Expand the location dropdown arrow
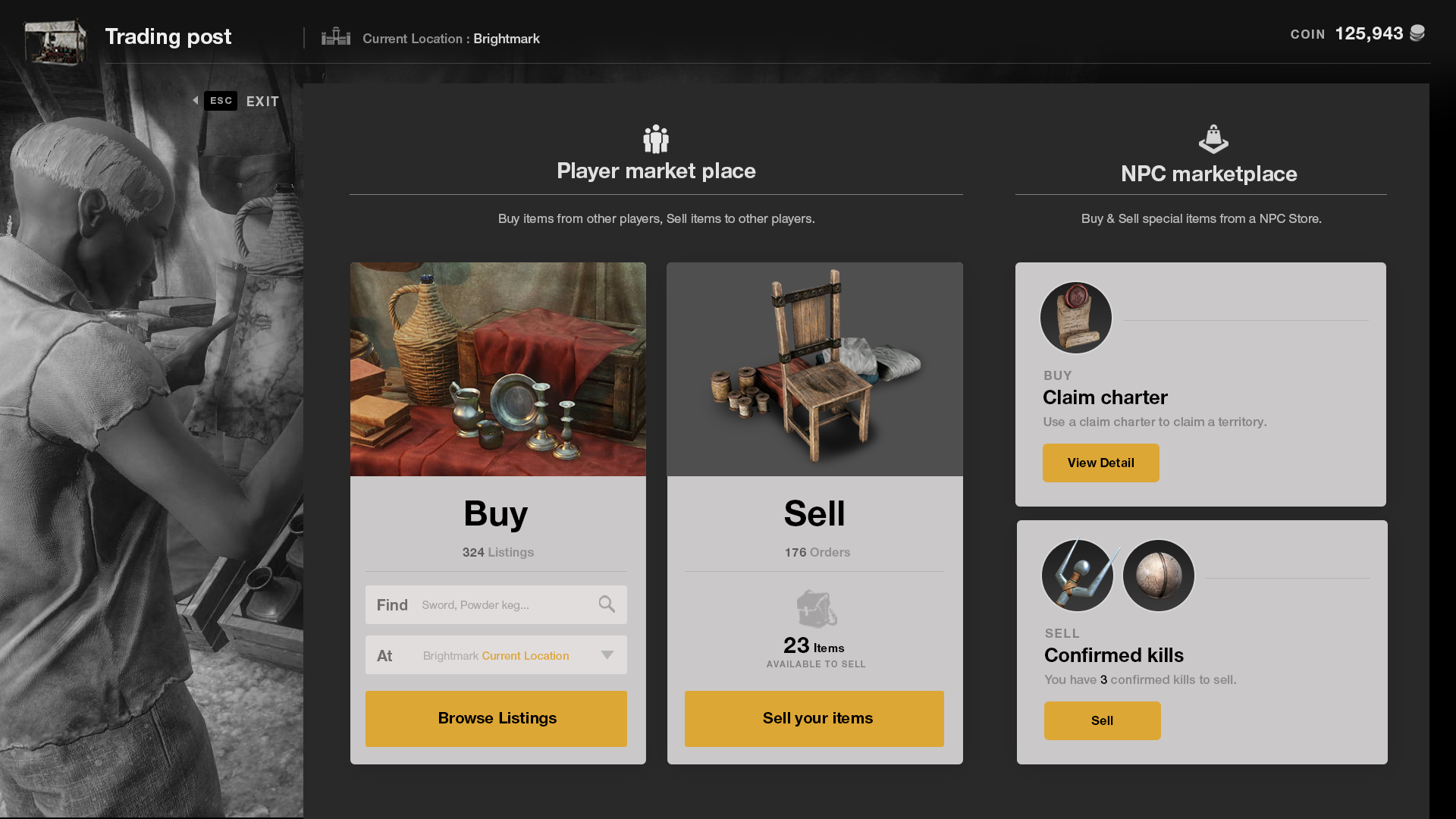The image size is (1456, 819). [607, 655]
